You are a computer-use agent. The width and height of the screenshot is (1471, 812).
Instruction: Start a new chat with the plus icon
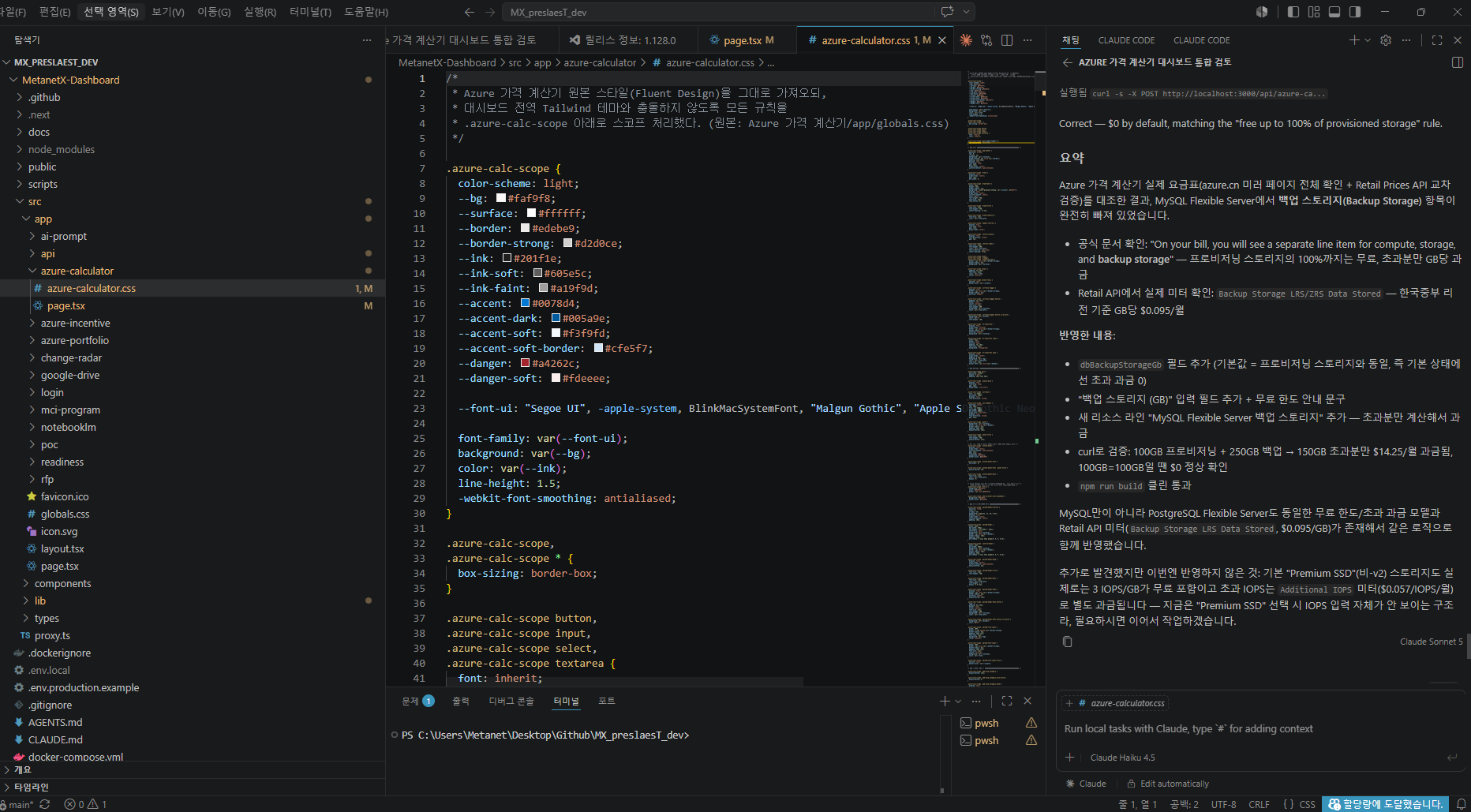point(1354,40)
